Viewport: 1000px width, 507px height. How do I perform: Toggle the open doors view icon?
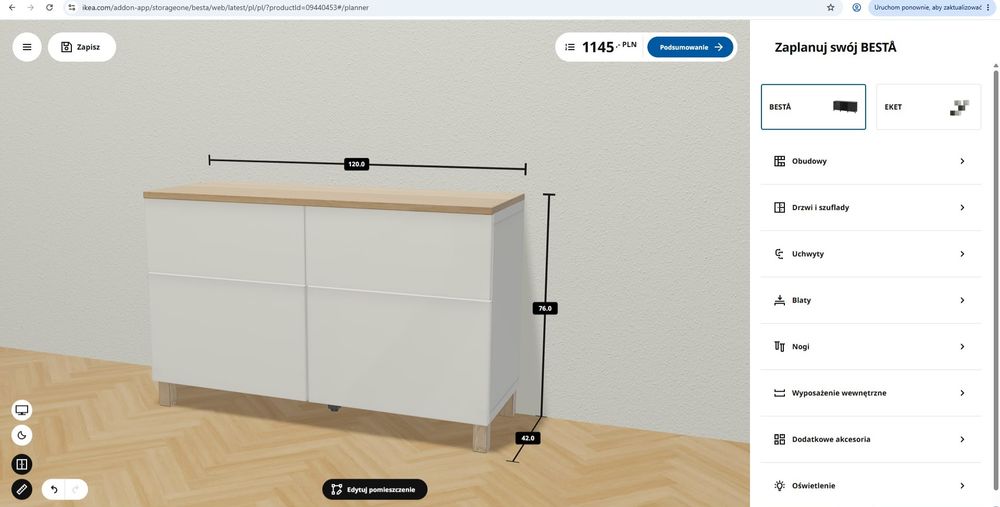22,464
